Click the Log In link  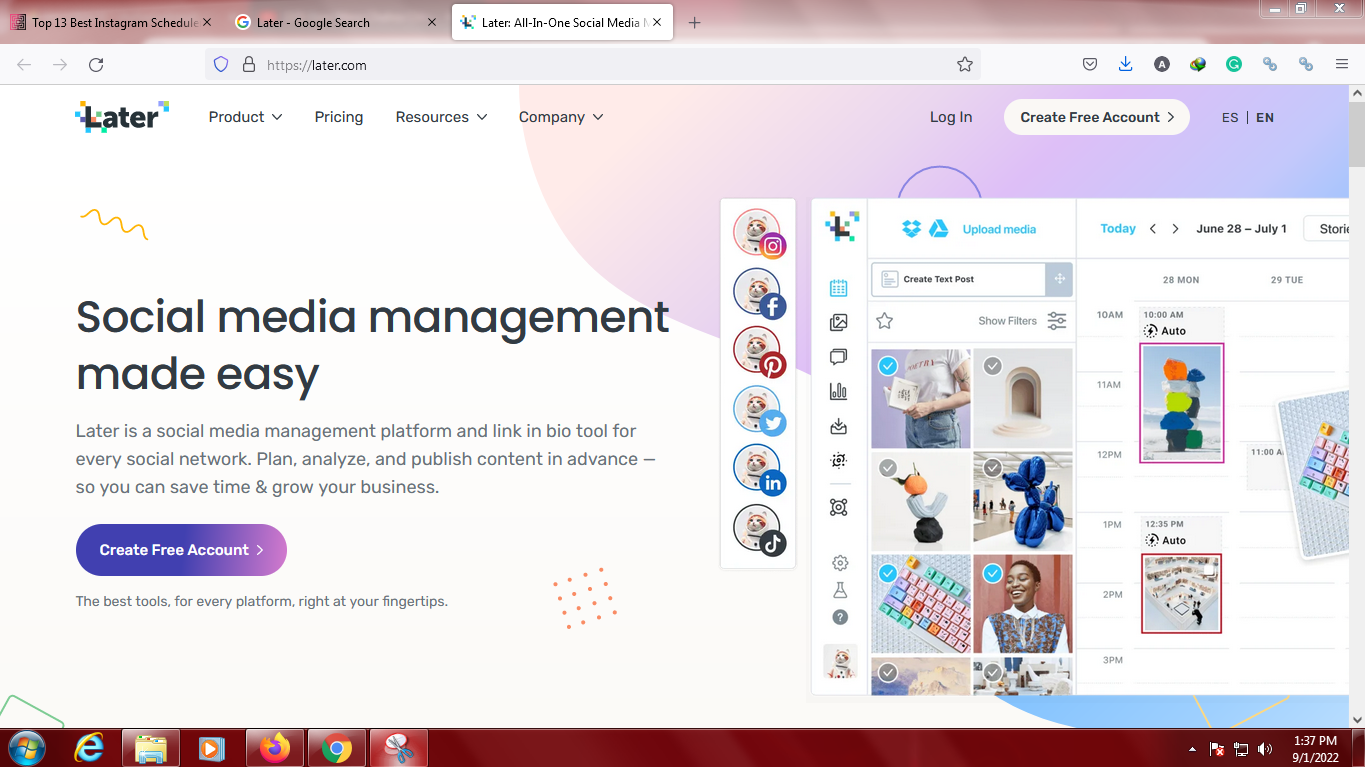tap(951, 117)
